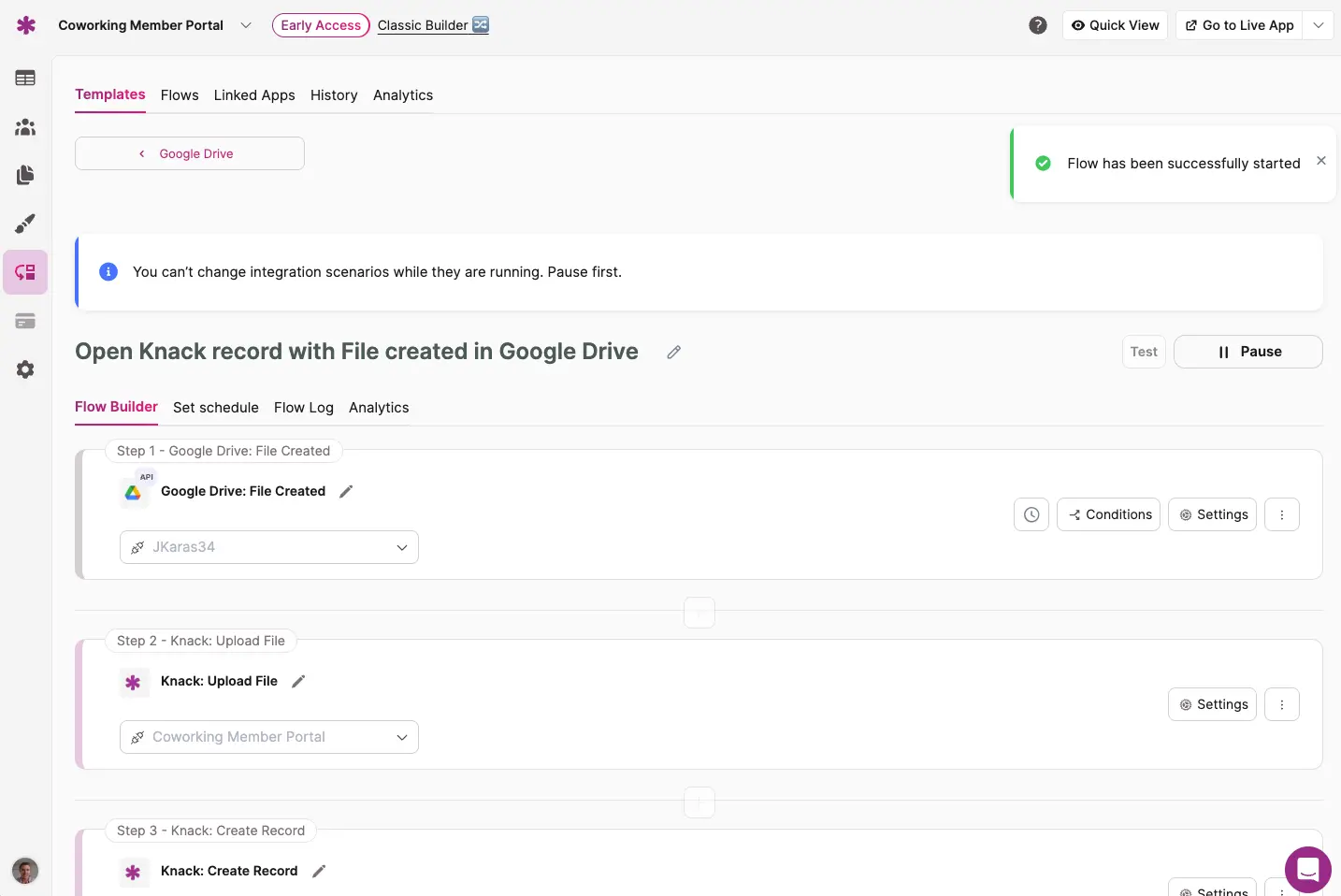The width and height of the screenshot is (1341, 896).
Task: Edit the Knack: Upload File step name
Action: tap(298, 682)
